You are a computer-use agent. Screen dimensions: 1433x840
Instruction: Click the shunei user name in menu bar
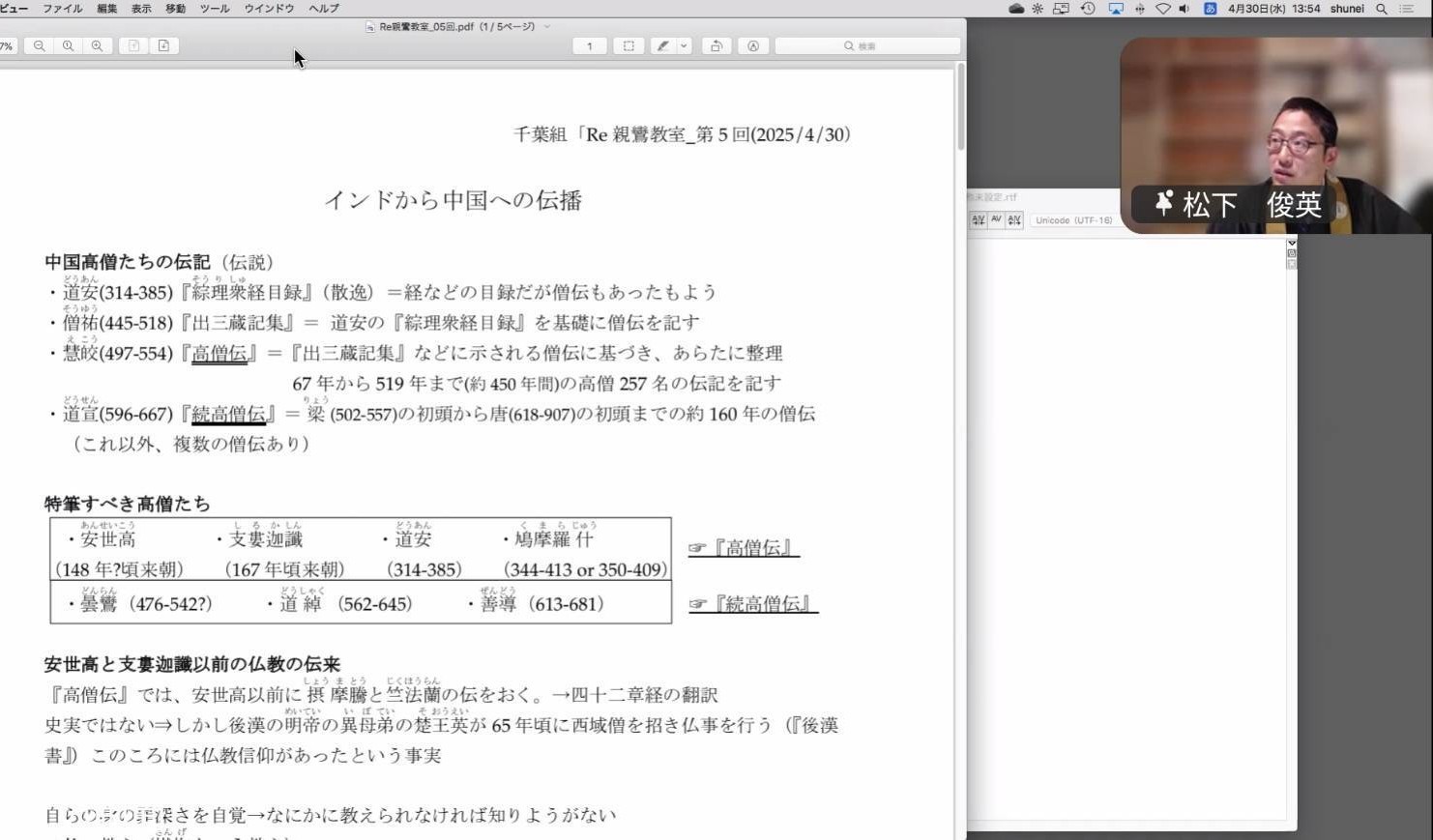coord(1347,9)
